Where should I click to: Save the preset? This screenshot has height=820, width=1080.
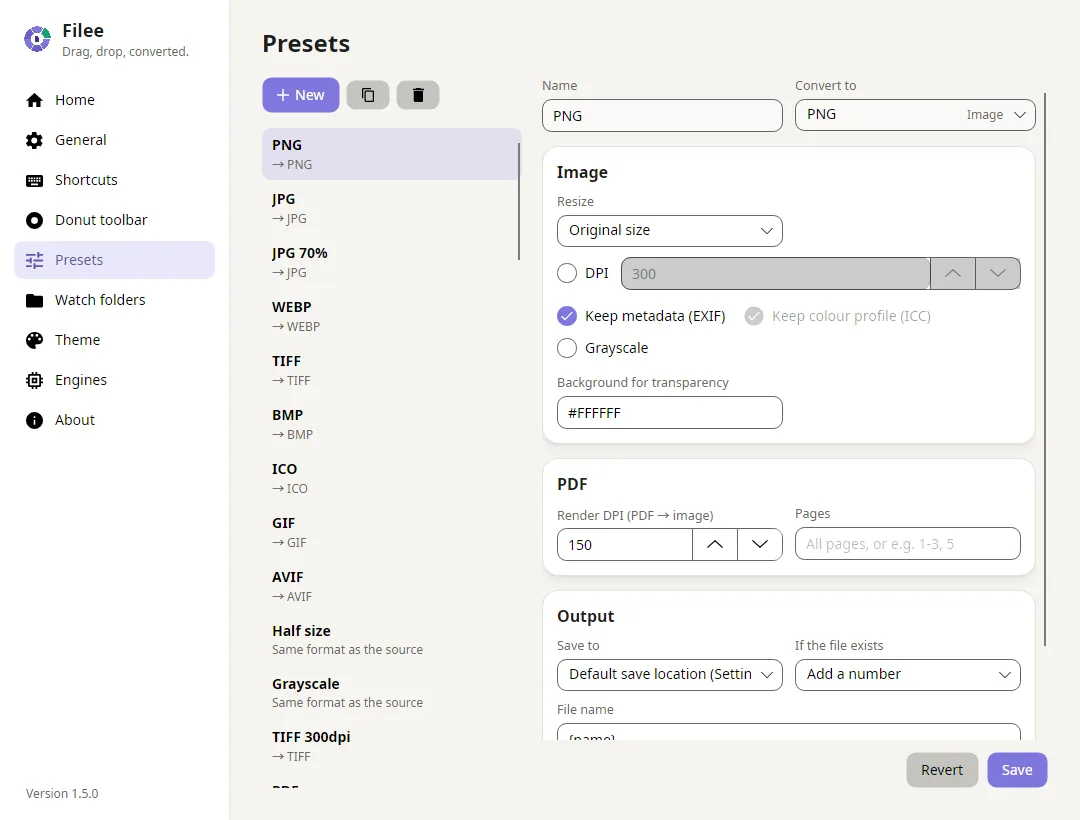click(x=1017, y=770)
